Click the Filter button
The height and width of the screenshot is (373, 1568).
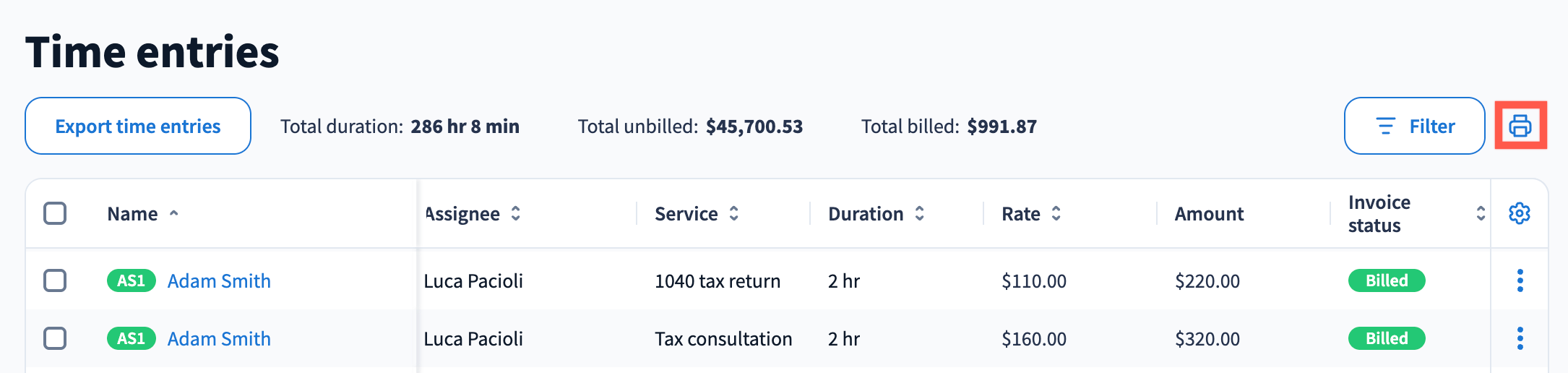(x=1414, y=126)
